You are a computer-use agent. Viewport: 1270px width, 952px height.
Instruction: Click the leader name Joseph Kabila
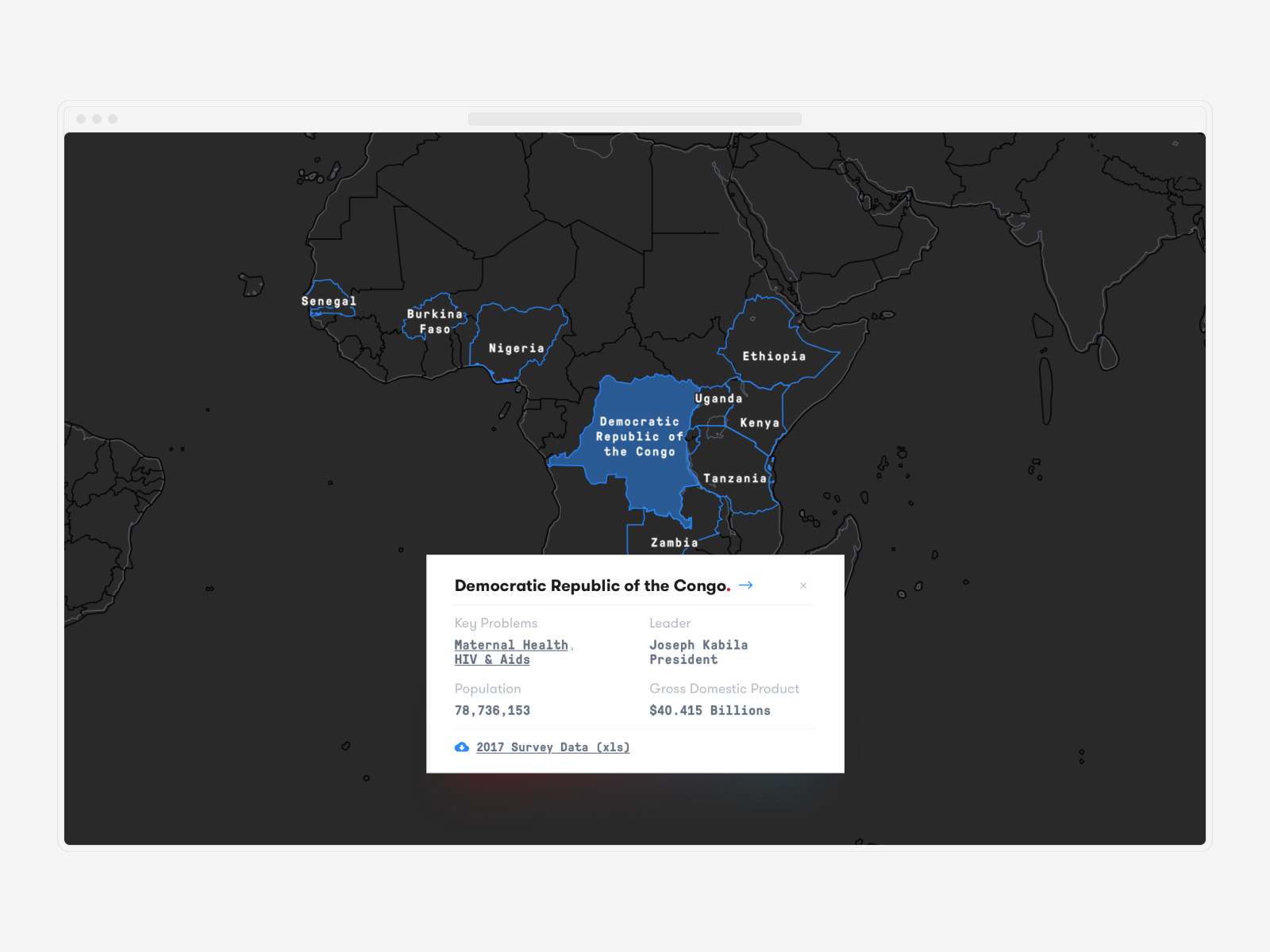(698, 645)
